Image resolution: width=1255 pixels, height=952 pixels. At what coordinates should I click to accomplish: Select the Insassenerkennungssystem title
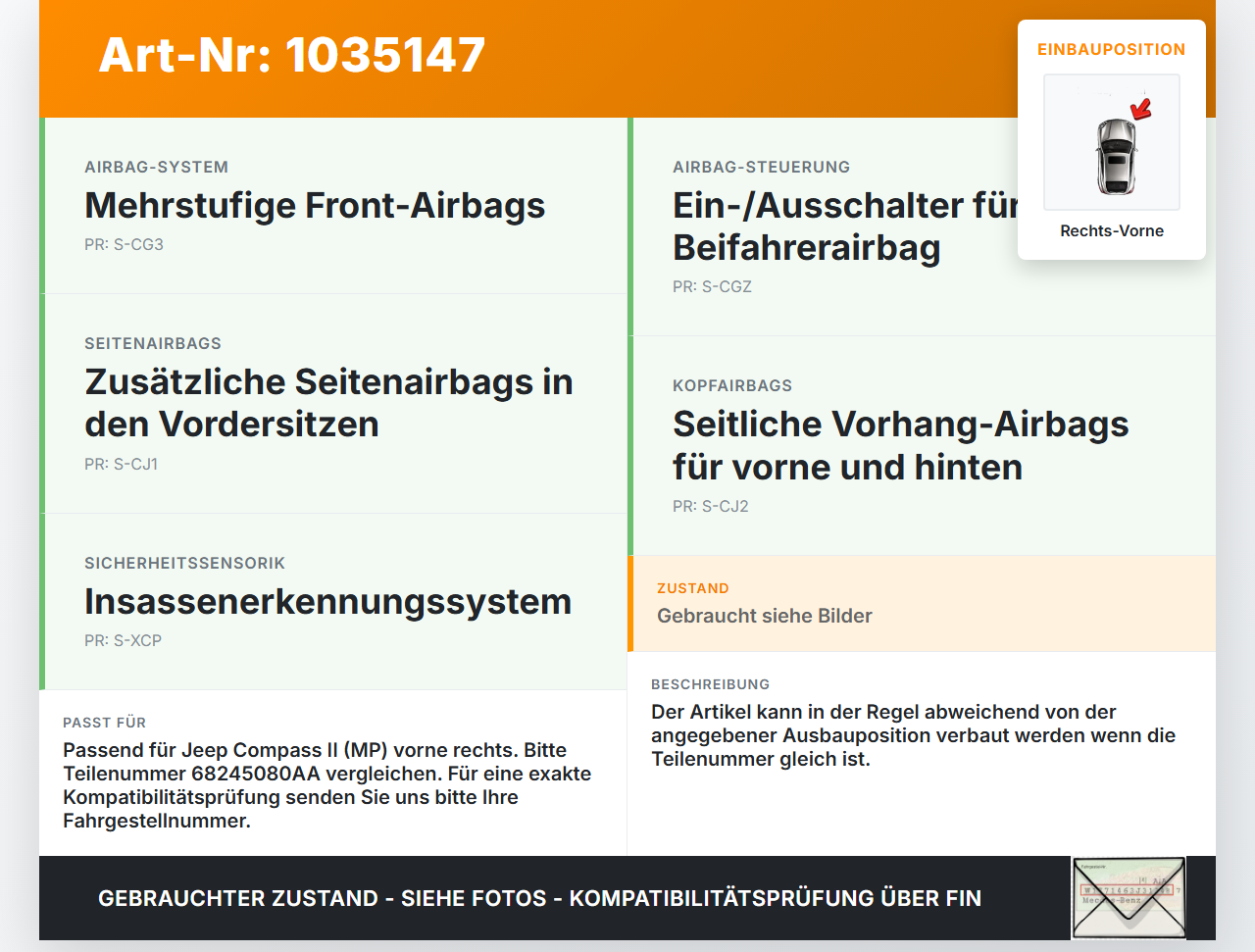(x=327, y=601)
